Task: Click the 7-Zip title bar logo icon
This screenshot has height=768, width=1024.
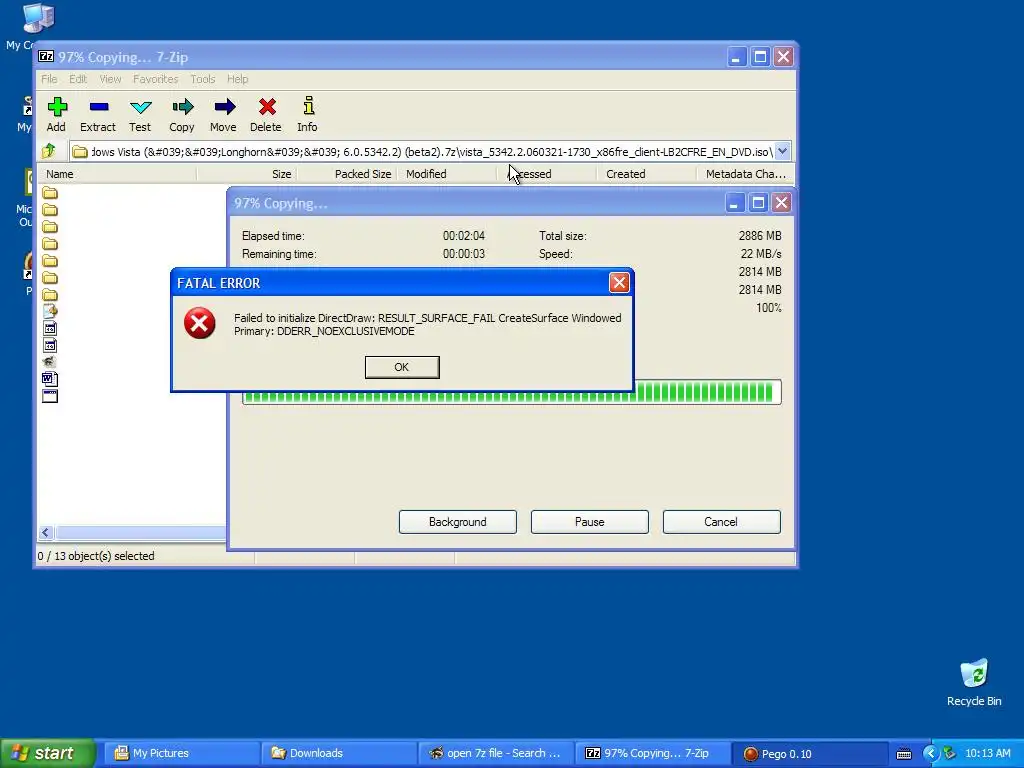Action: 46,57
